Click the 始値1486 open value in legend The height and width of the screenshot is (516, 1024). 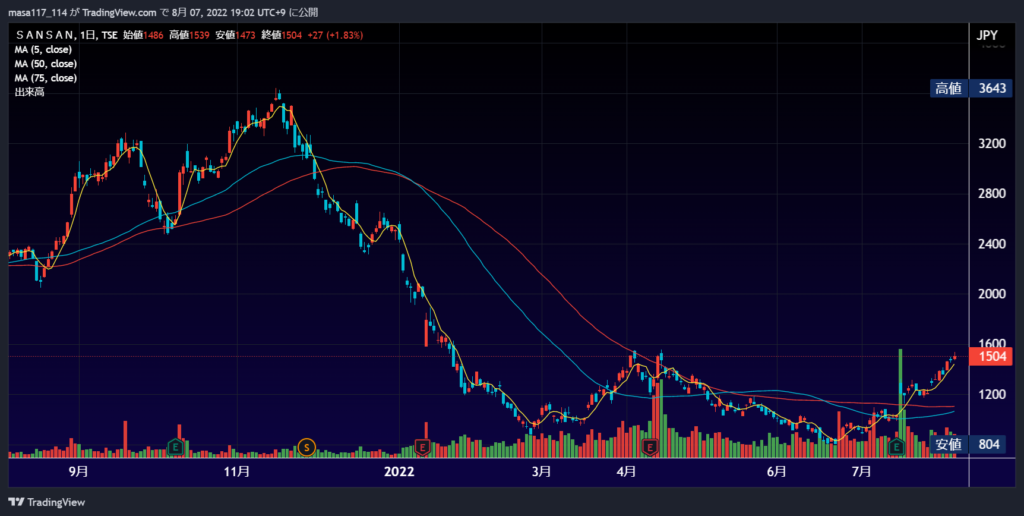tap(143, 35)
